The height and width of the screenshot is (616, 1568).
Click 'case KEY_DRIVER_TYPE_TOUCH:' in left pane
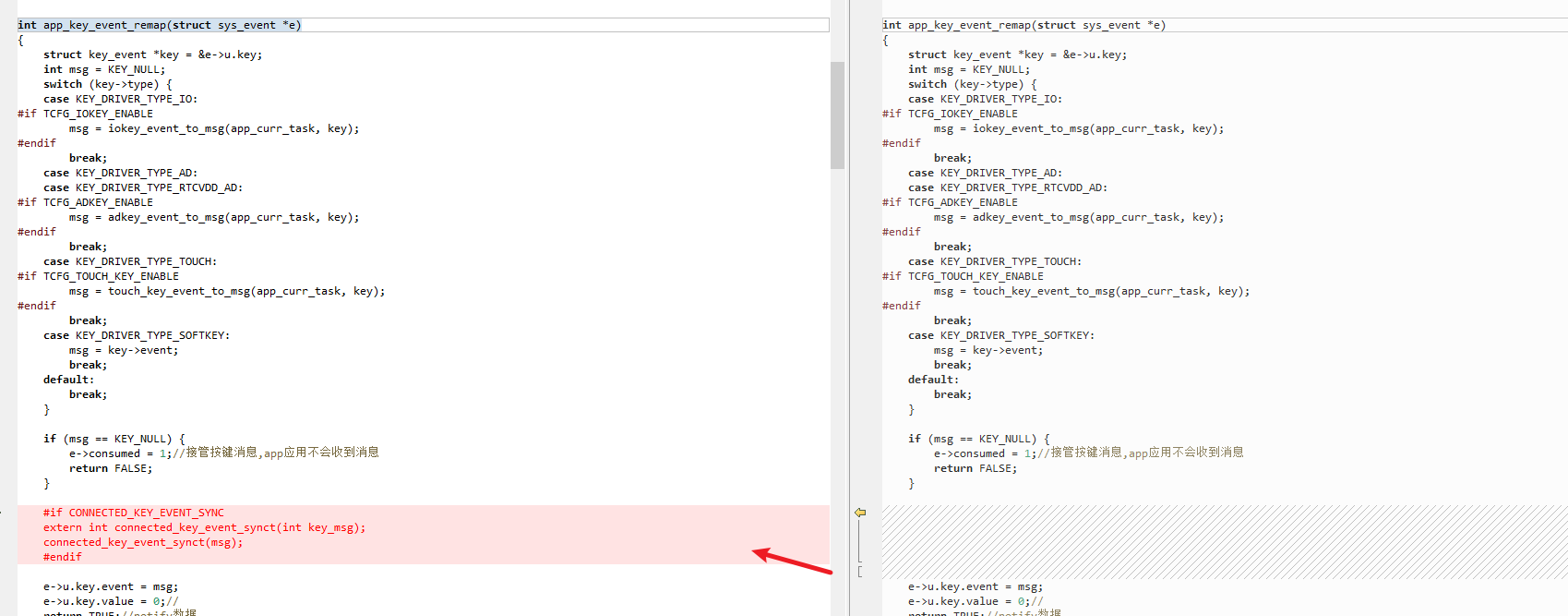[x=130, y=261]
